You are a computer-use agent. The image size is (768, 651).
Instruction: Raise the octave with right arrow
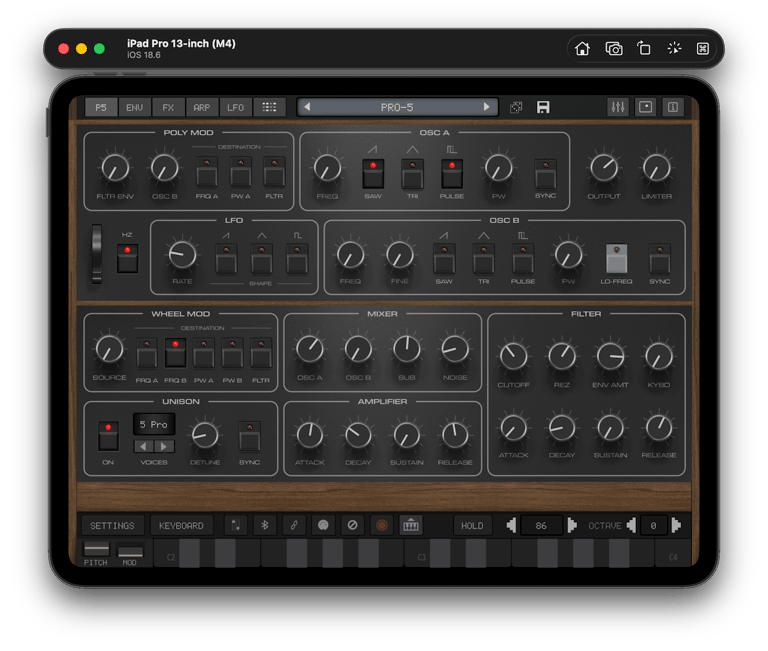(676, 526)
